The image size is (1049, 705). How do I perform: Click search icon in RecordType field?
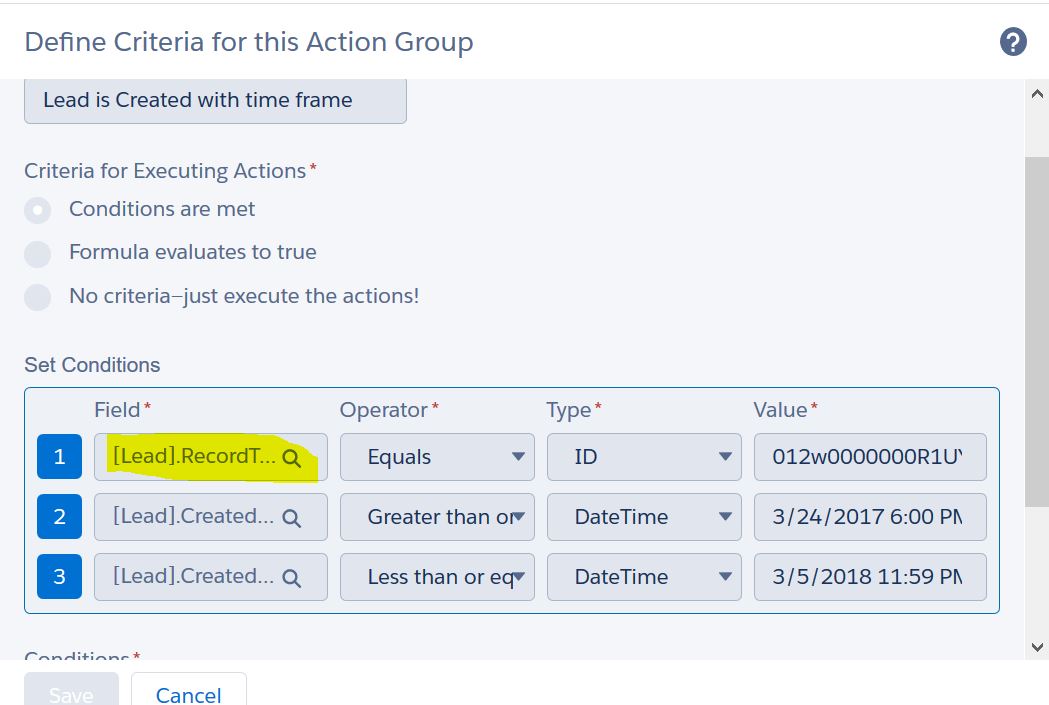click(291, 458)
